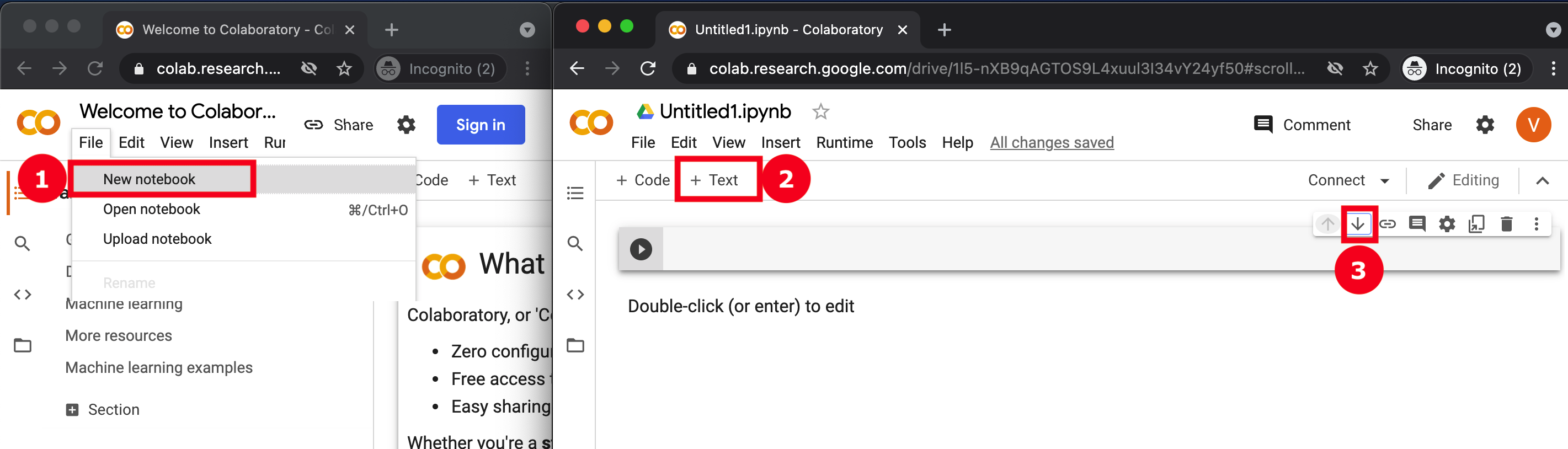Open cell editor settings gear

tap(1447, 224)
